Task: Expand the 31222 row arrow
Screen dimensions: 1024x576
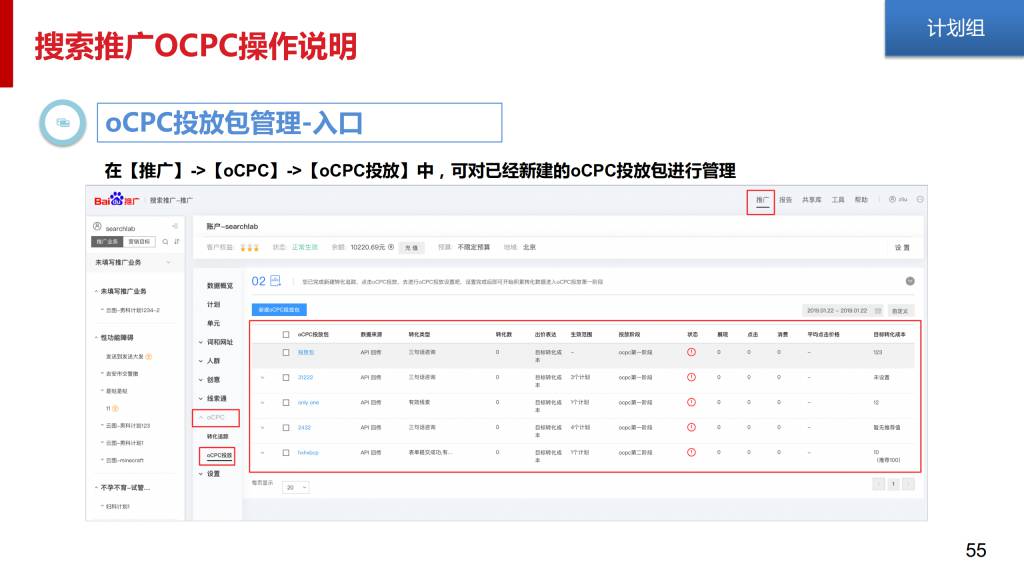Action: click(263, 377)
